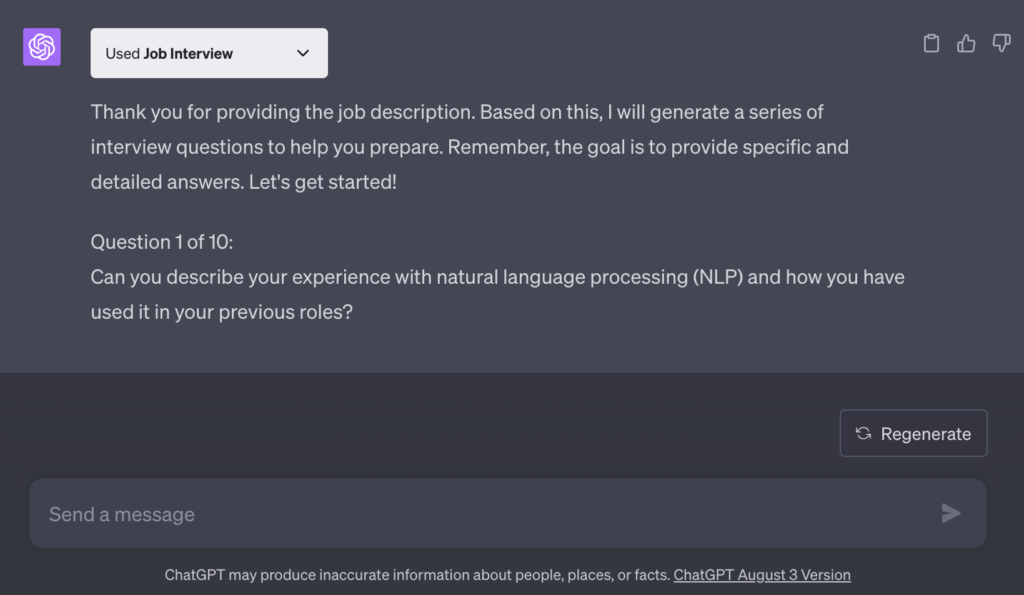Give the response a thumbs up
The height and width of the screenshot is (595, 1024).
[x=966, y=44]
